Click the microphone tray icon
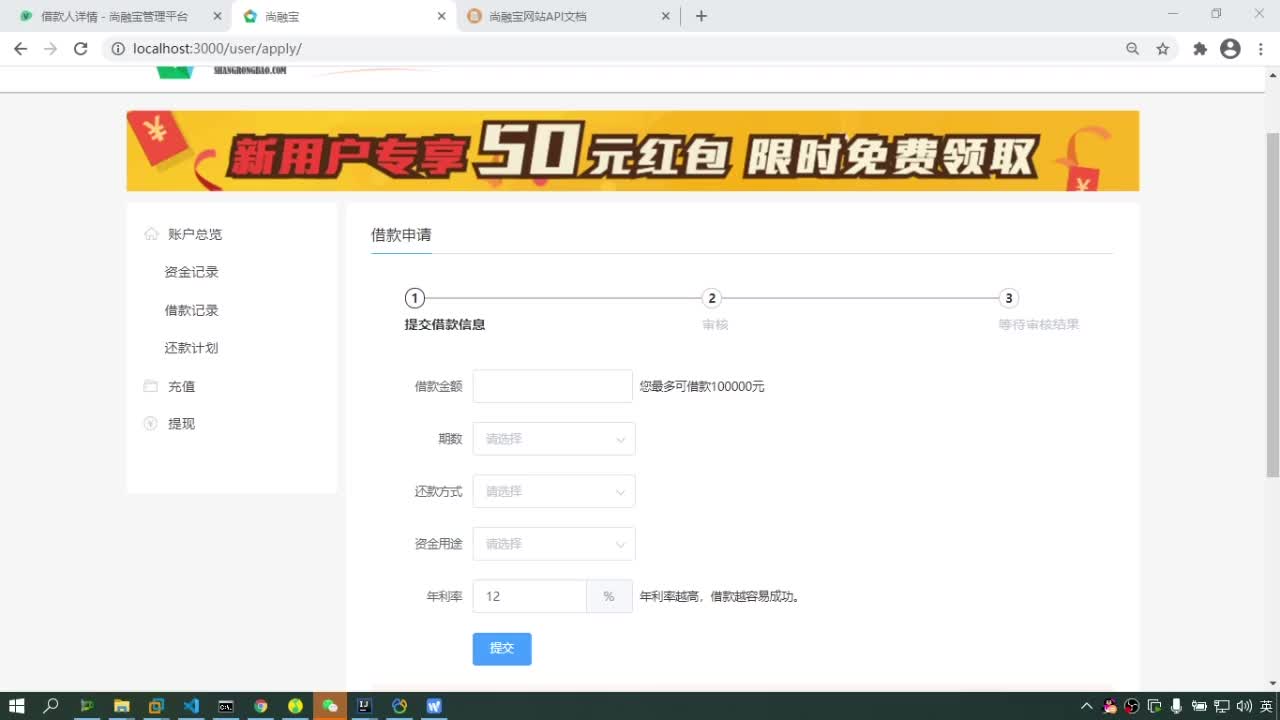Screen dimensions: 1280x720 pos(1177,706)
